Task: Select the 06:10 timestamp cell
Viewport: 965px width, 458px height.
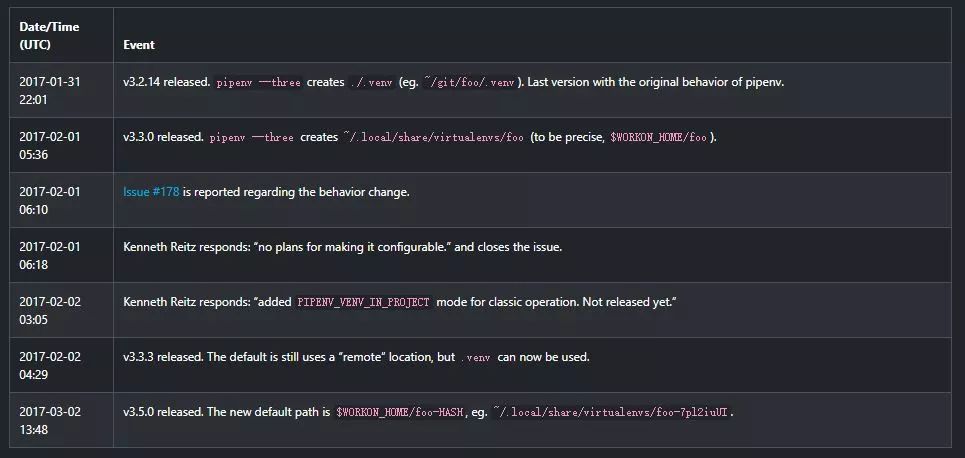Action: point(36,210)
